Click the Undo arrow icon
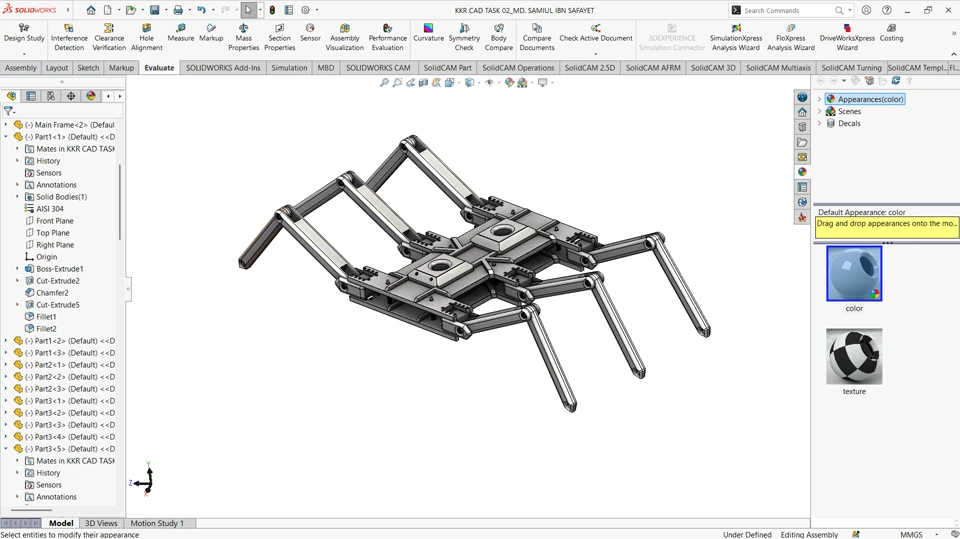 [x=201, y=10]
